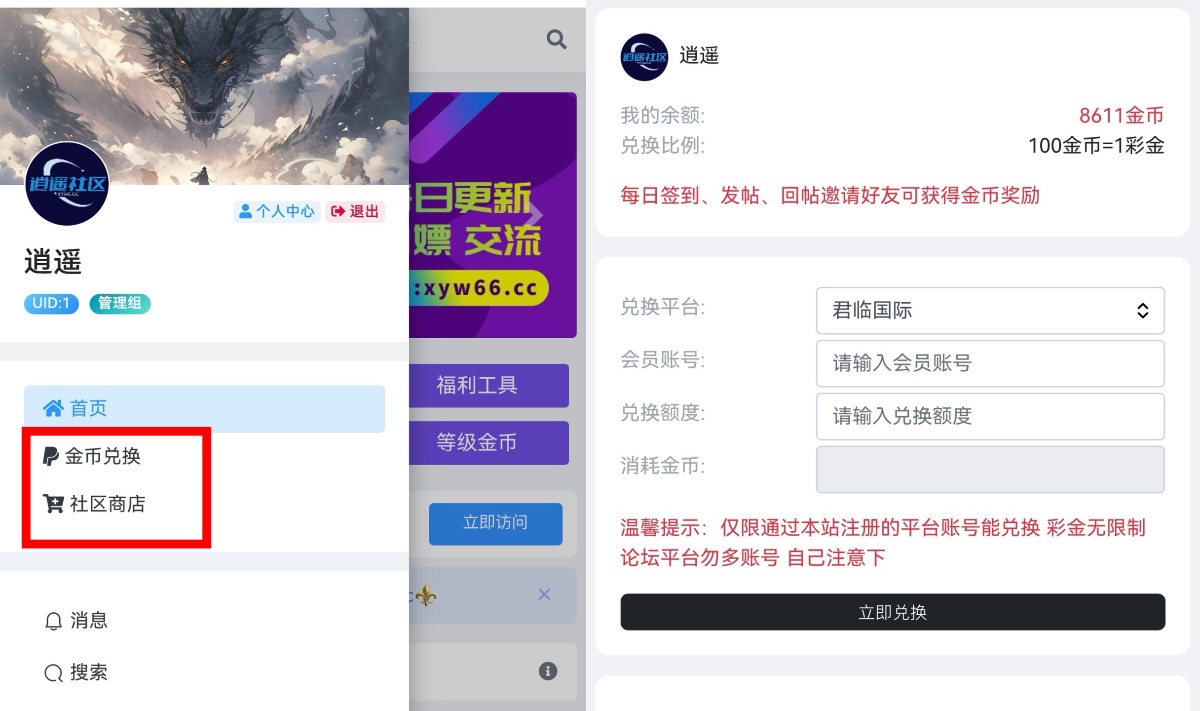Click the search magnifier icon at top

click(x=556, y=39)
